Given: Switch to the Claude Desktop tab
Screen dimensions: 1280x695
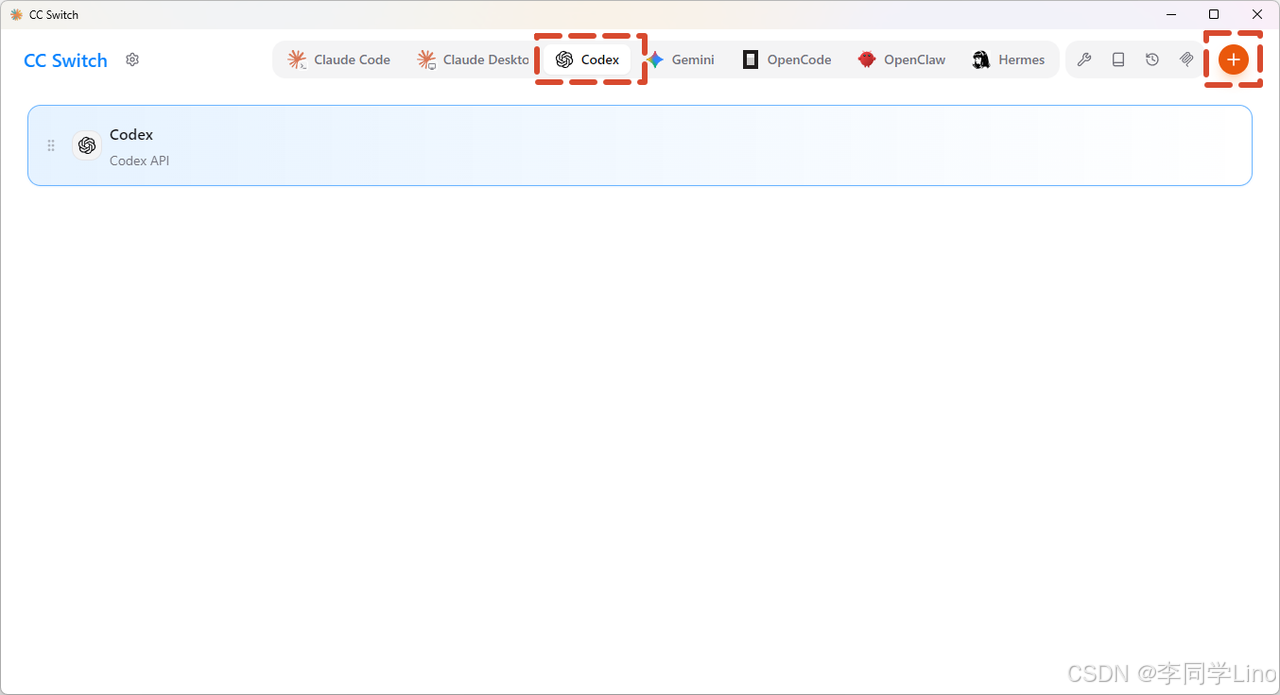Looking at the screenshot, I should (473, 60).
